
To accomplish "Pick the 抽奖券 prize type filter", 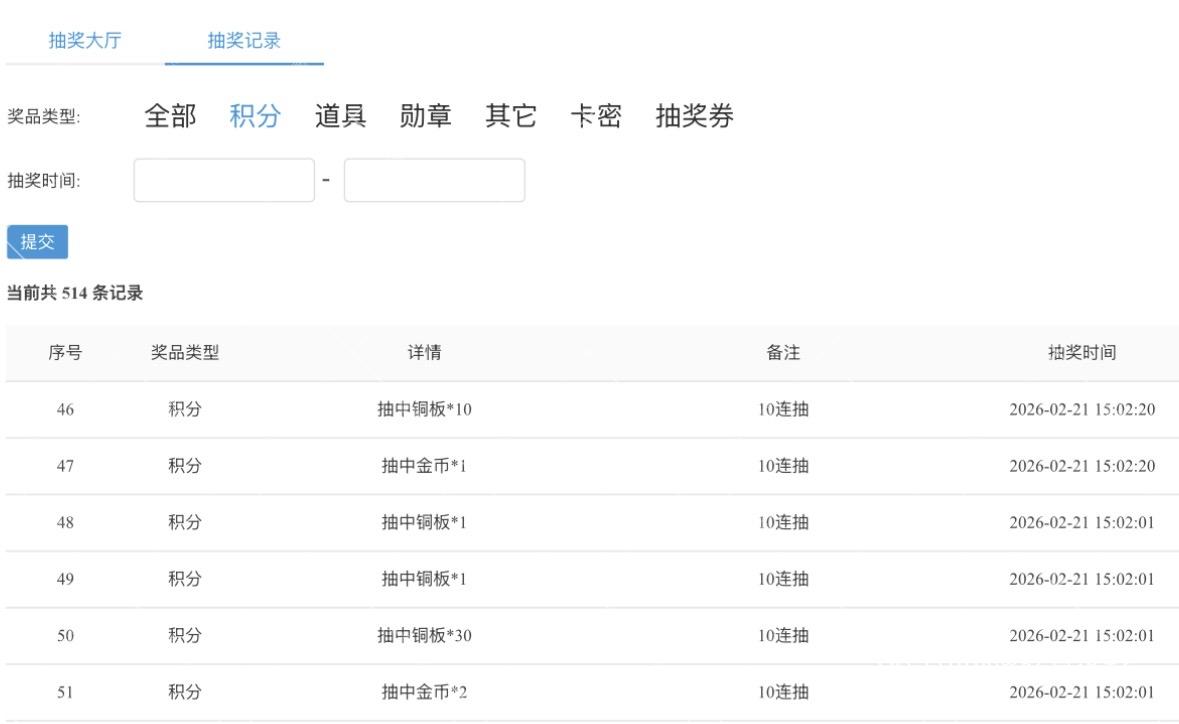I will point(694,116).
